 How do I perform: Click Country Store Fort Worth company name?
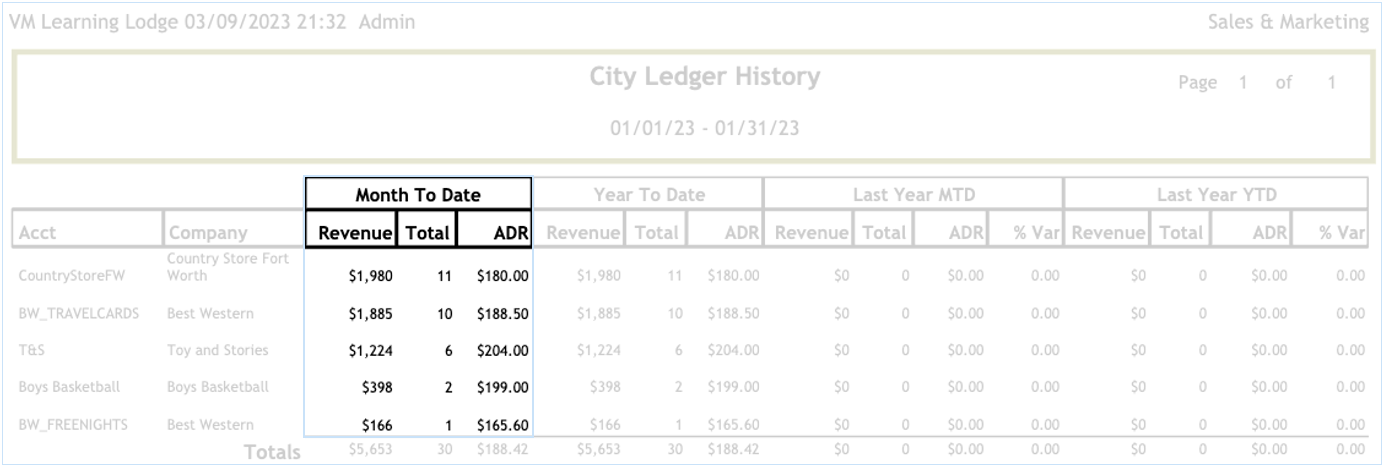228,267
